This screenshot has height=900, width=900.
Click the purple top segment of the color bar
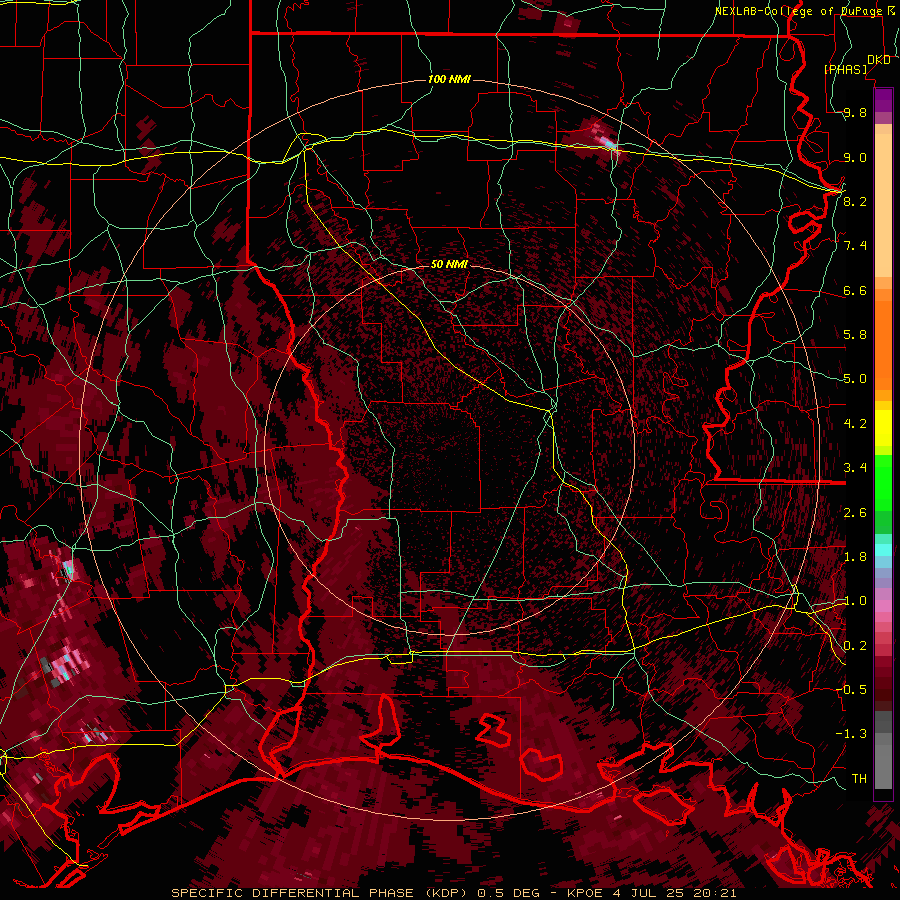[x=883, y=100]
